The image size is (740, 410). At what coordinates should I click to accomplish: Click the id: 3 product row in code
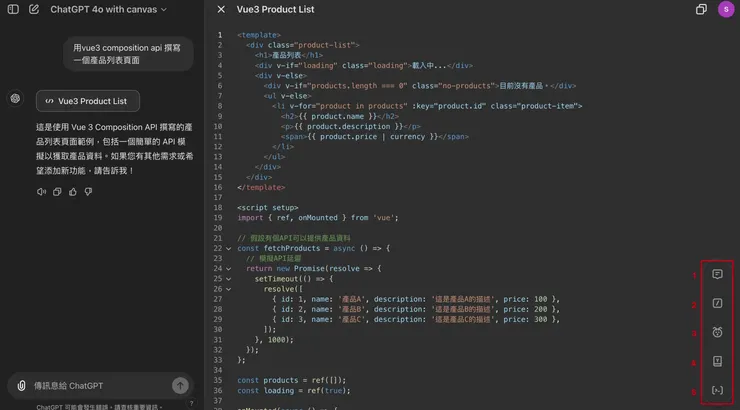click(x=416, y=319)
